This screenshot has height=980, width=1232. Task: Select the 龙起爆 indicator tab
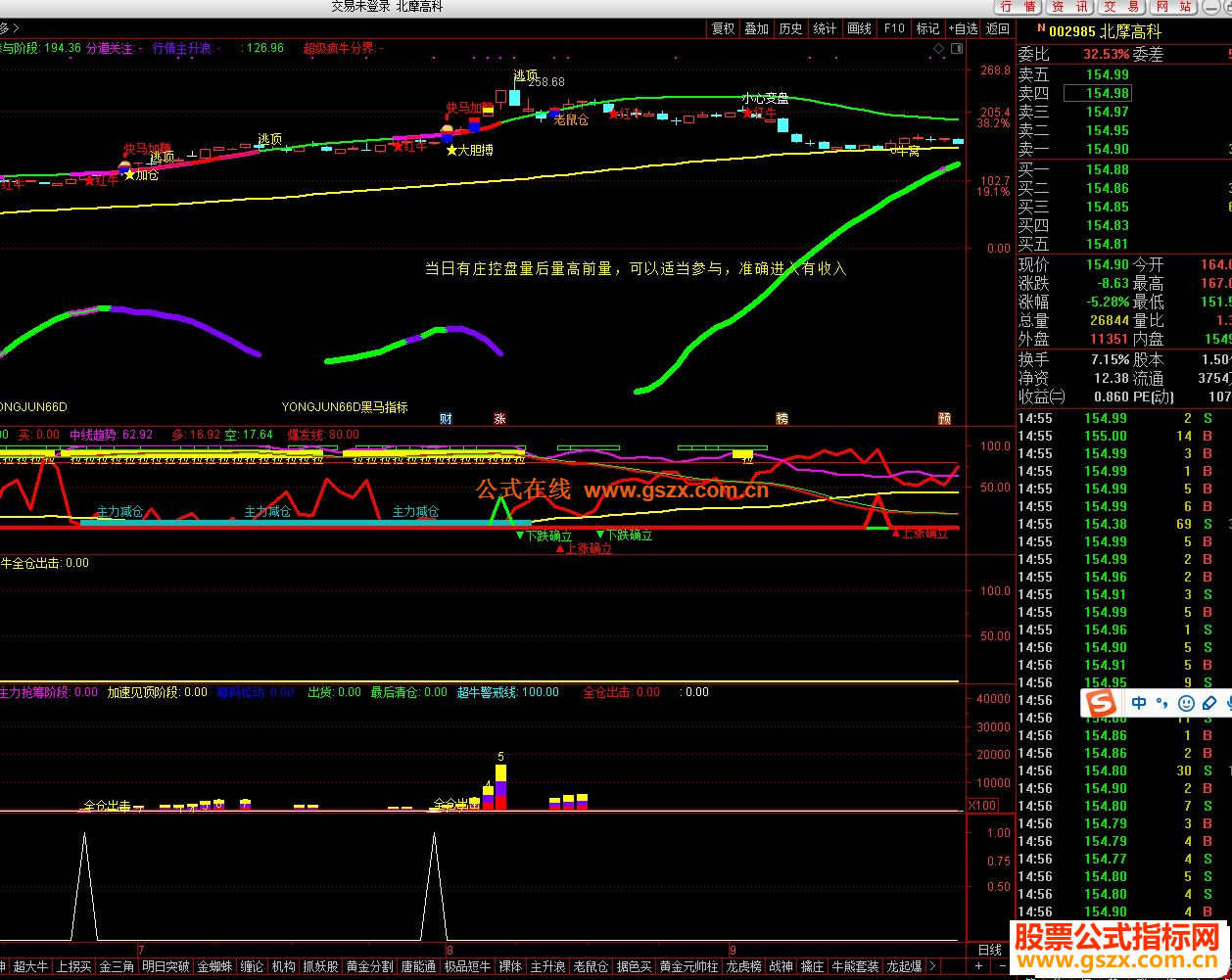click(904, 966)
